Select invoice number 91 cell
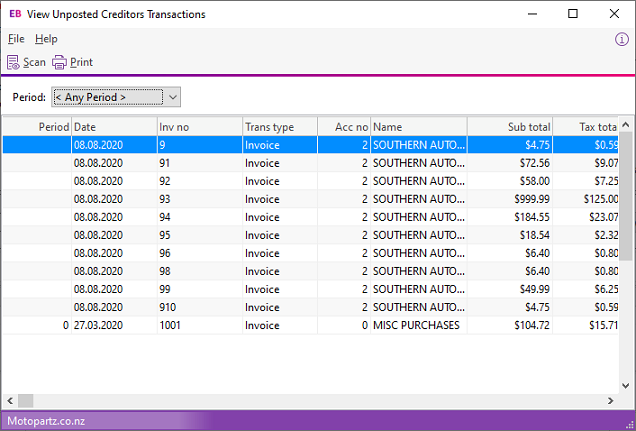 click(x=200, y=163)
